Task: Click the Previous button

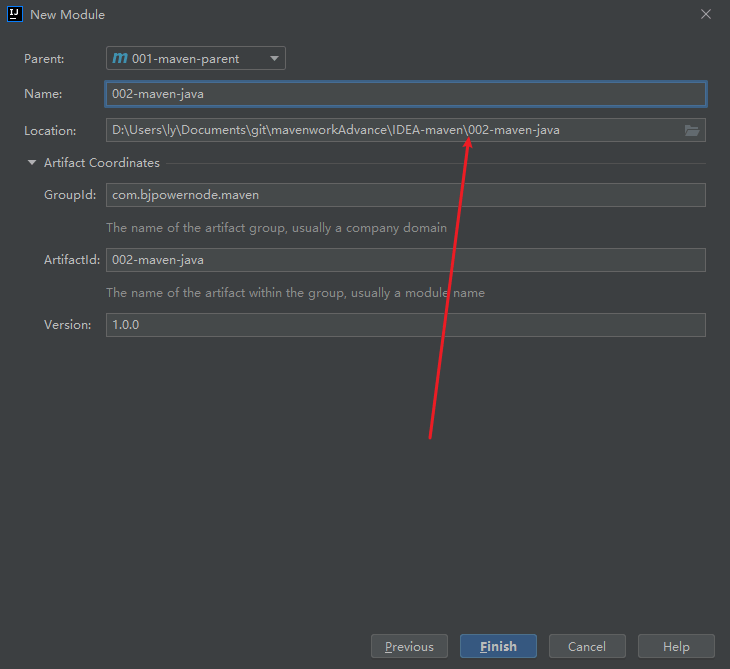Action: [409, 646]
